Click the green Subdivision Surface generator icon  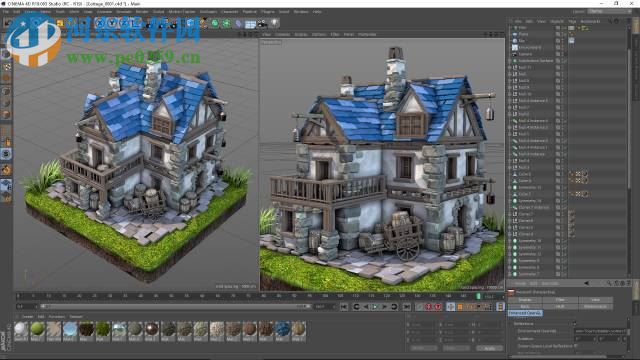[x=215, y=23]
